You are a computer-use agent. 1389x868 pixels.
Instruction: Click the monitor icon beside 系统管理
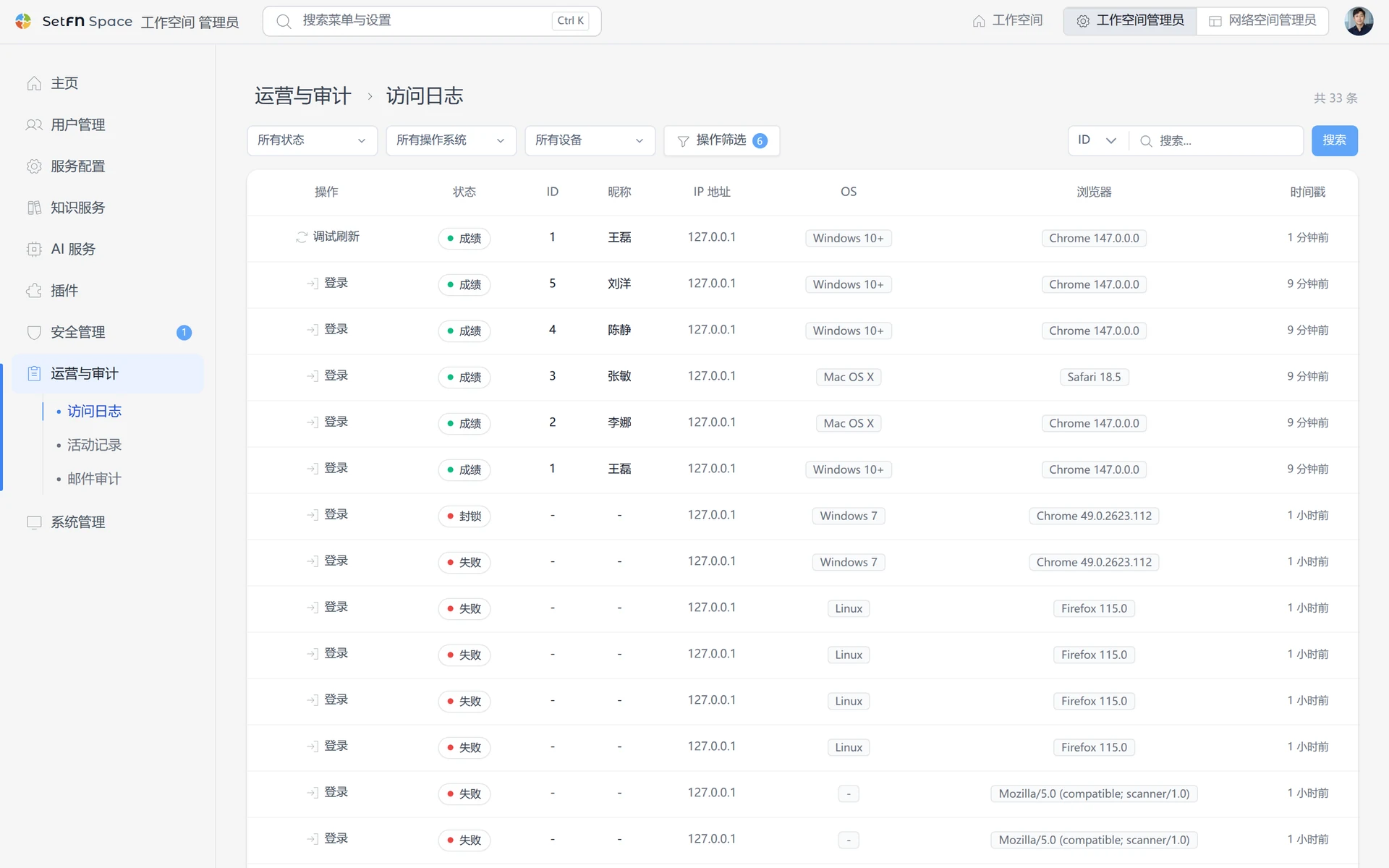click(x=34, y=522)
